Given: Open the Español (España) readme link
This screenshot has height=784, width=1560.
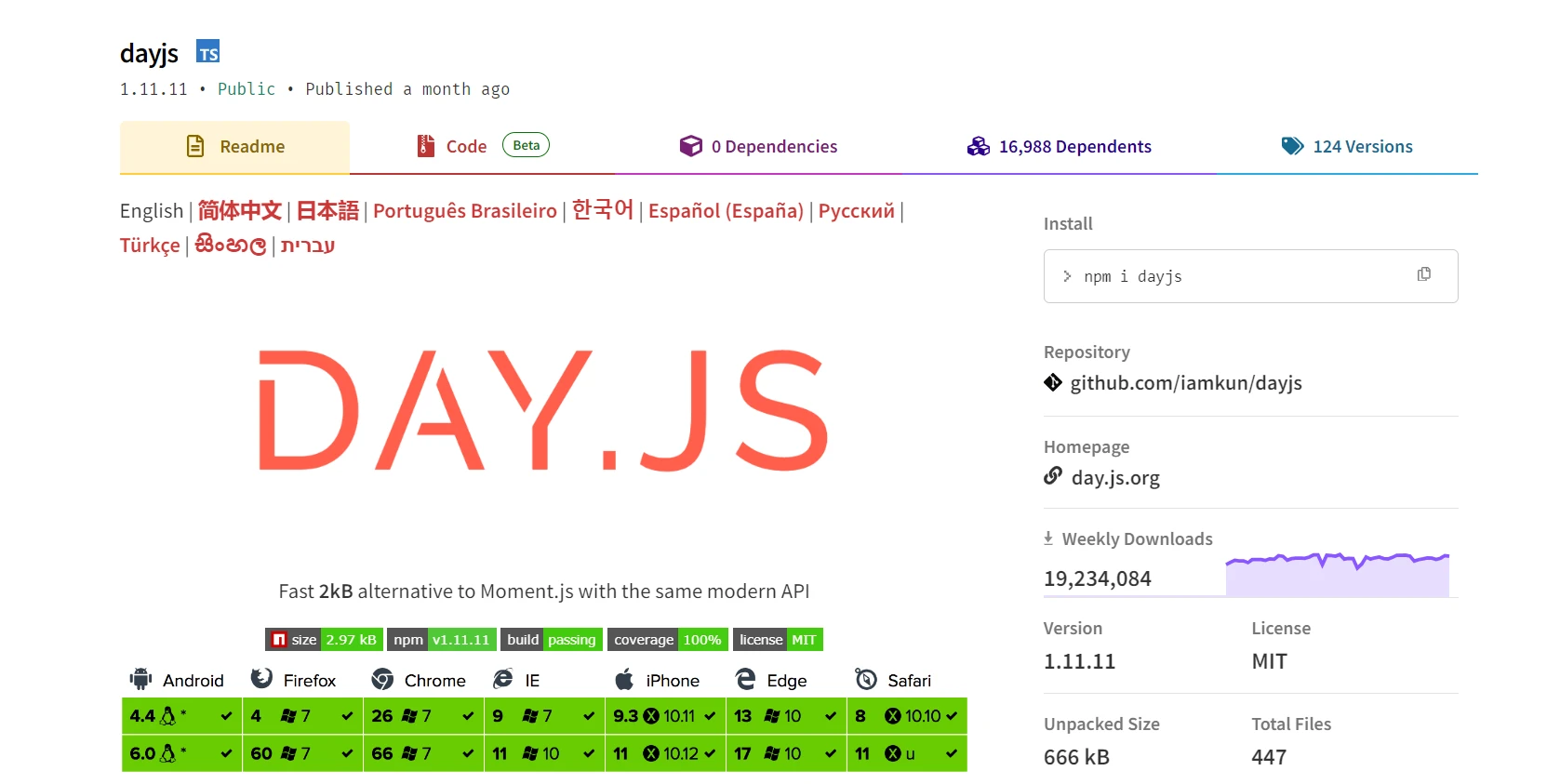Looking at the screenshot, I should 726,211.
